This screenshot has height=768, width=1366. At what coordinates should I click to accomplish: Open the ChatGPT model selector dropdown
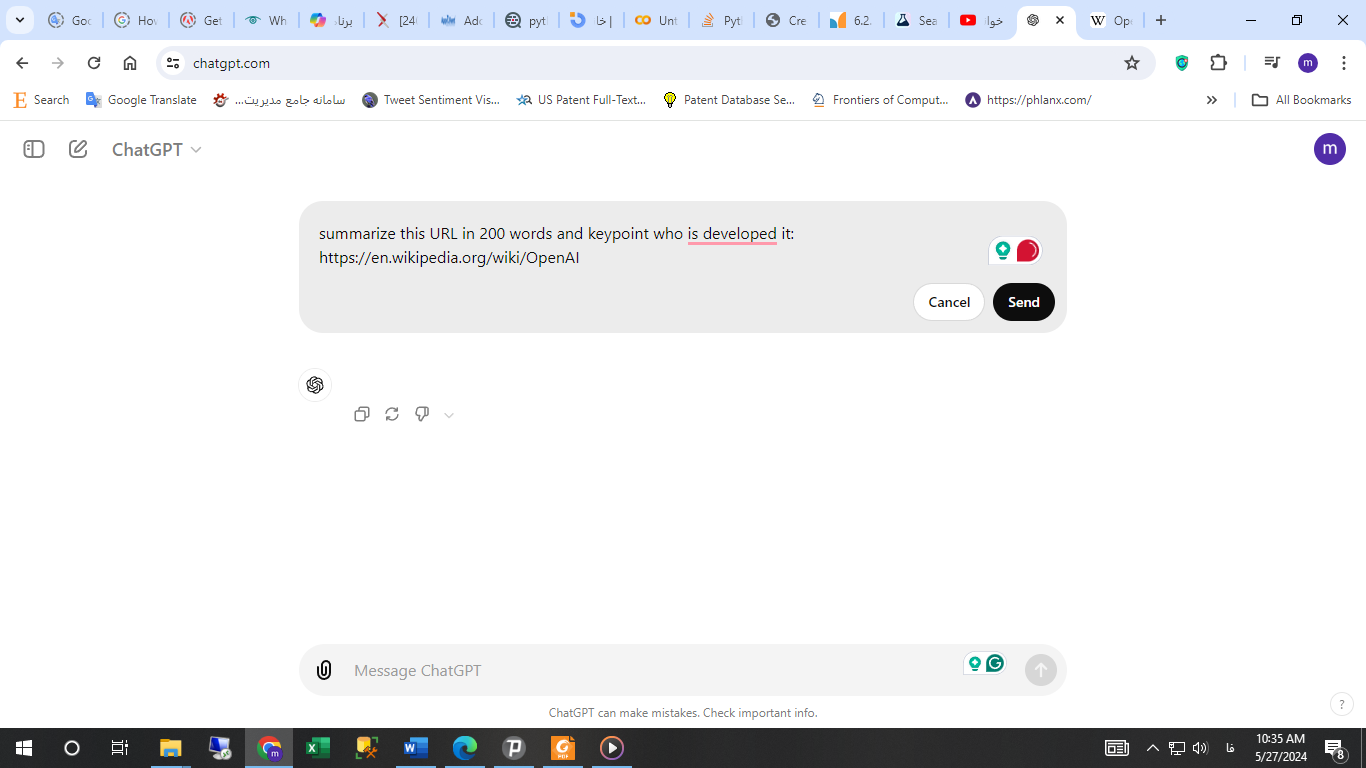[157, 149]
